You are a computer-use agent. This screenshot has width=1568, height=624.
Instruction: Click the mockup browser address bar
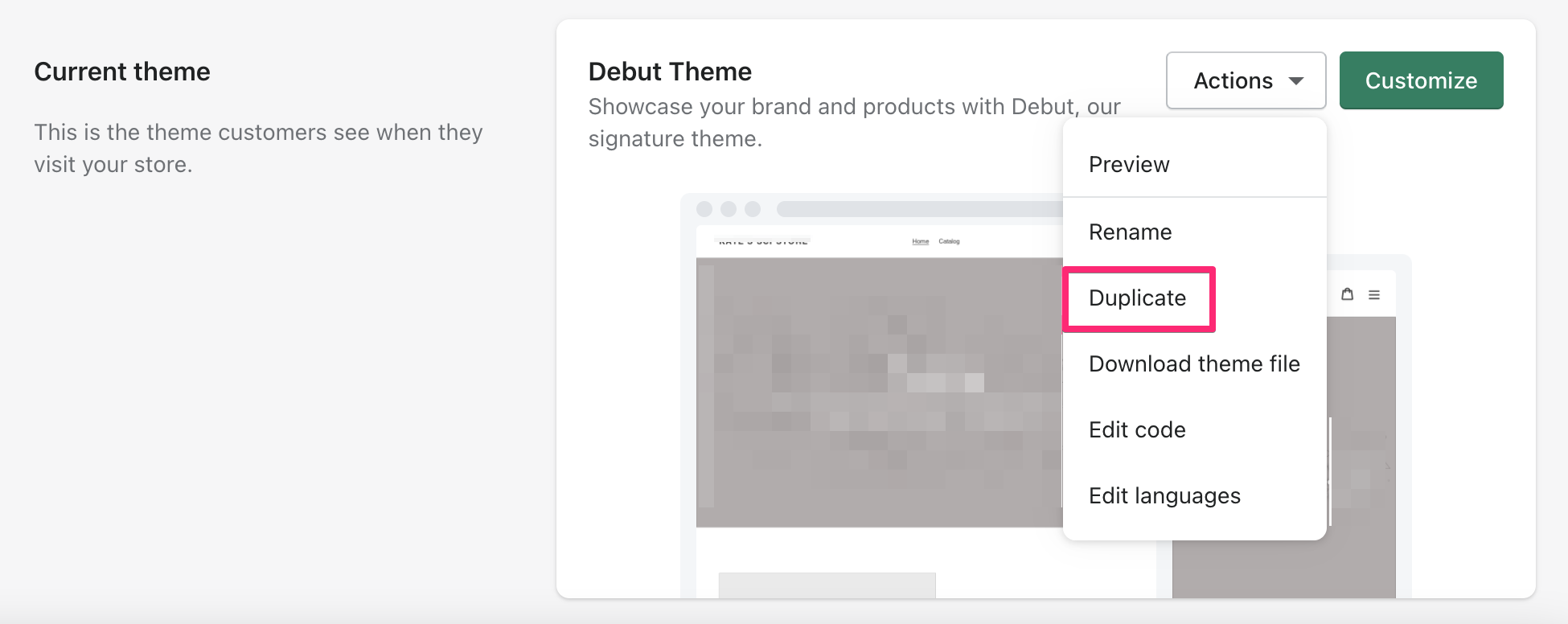[x=885, y=209]
